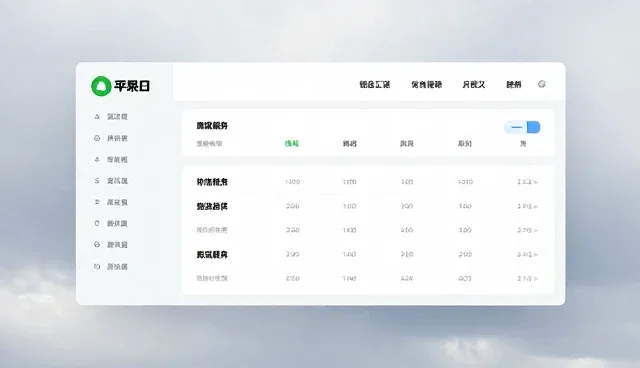Click the bottommost sidebar item icon
The width and height of the screenshot is (640, 368).
point(97,266)
